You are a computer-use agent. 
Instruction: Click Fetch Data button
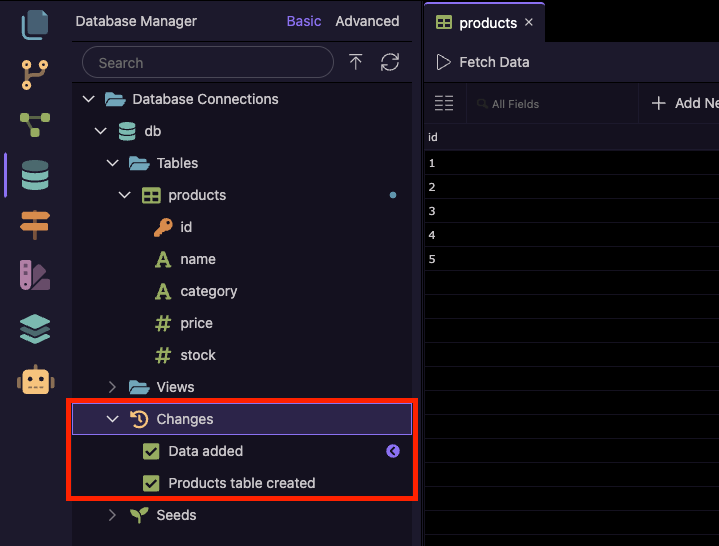[483, 62]
